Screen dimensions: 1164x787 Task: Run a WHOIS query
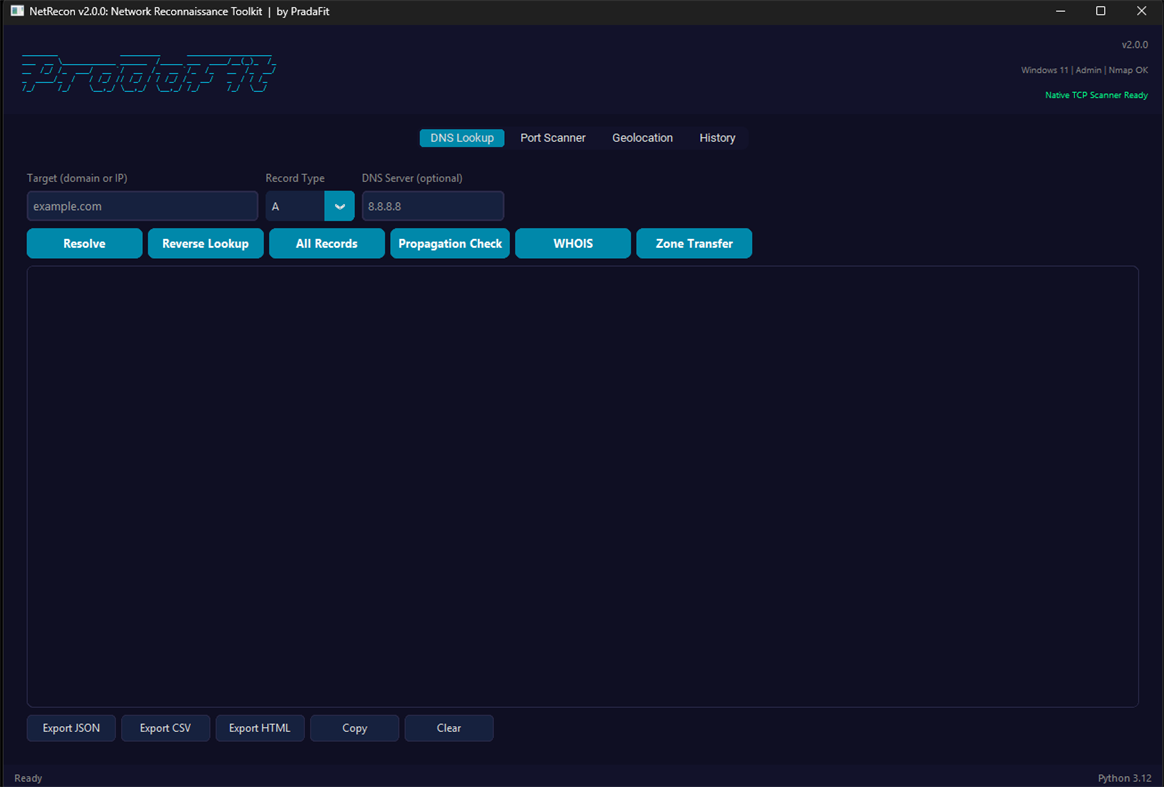pos(573,244)
